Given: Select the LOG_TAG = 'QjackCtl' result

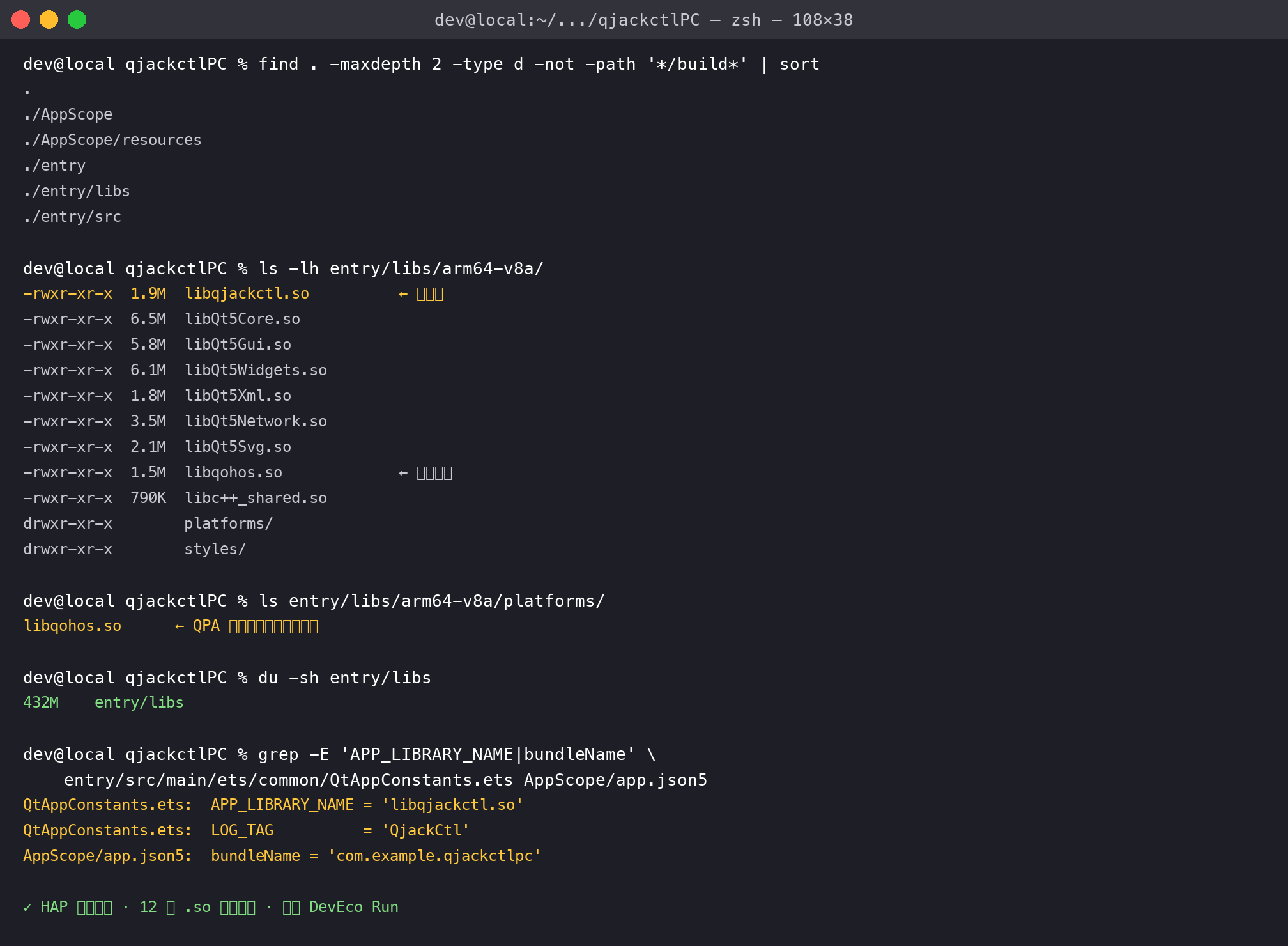Looking at the screenshot, I should (x=340, y=830).
